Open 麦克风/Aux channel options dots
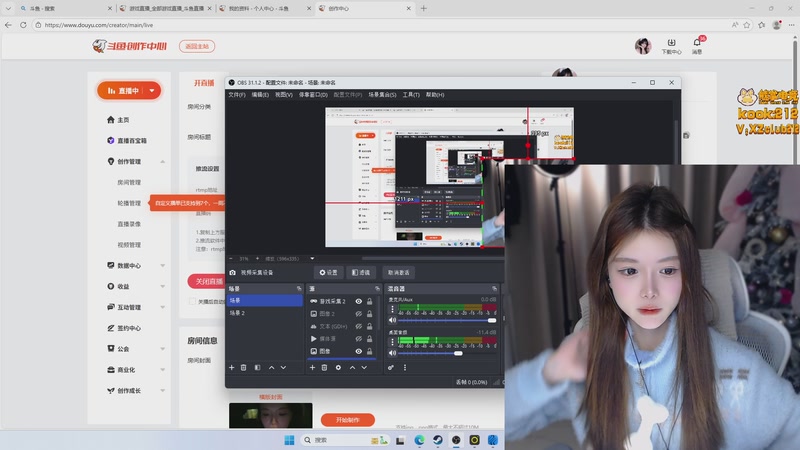 click(392, 309)
